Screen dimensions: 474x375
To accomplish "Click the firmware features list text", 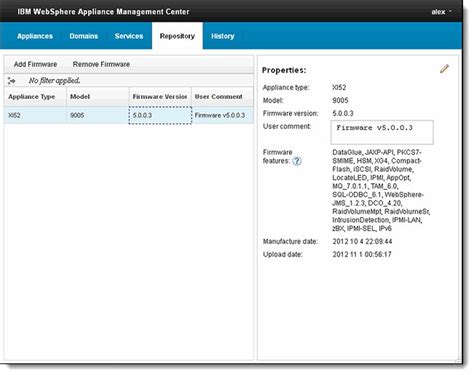I will coord(381,190).
